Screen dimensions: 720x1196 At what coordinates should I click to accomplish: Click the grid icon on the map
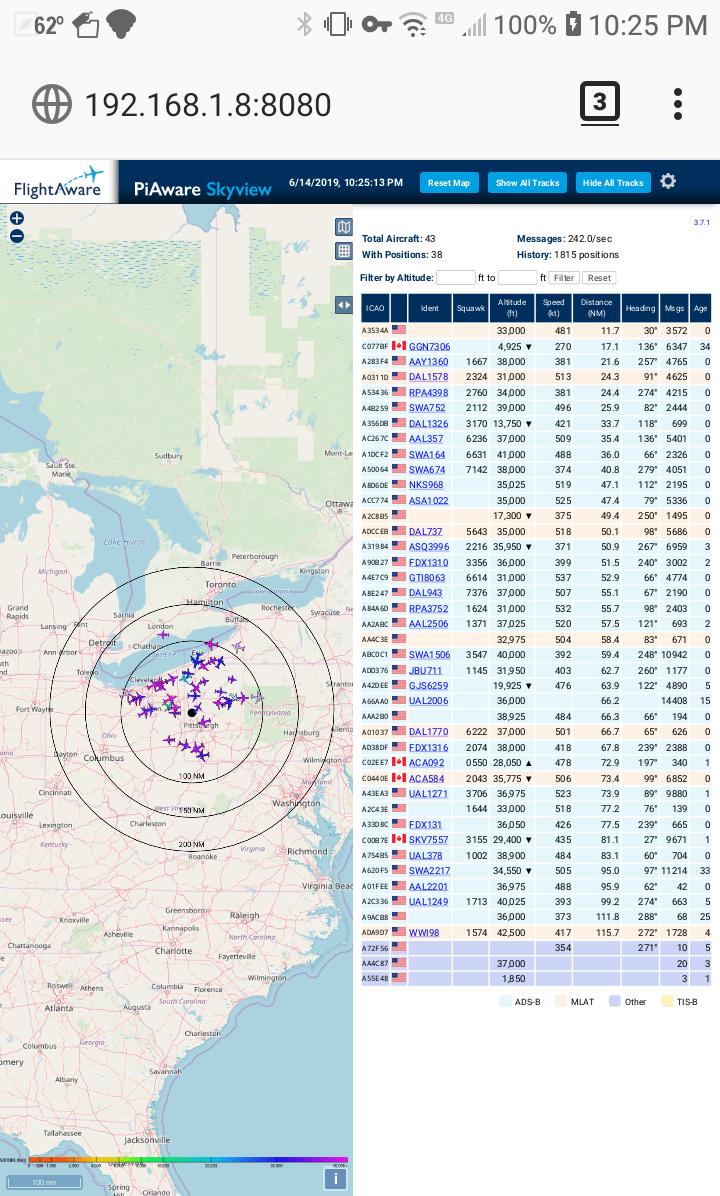tap(343, 251)
